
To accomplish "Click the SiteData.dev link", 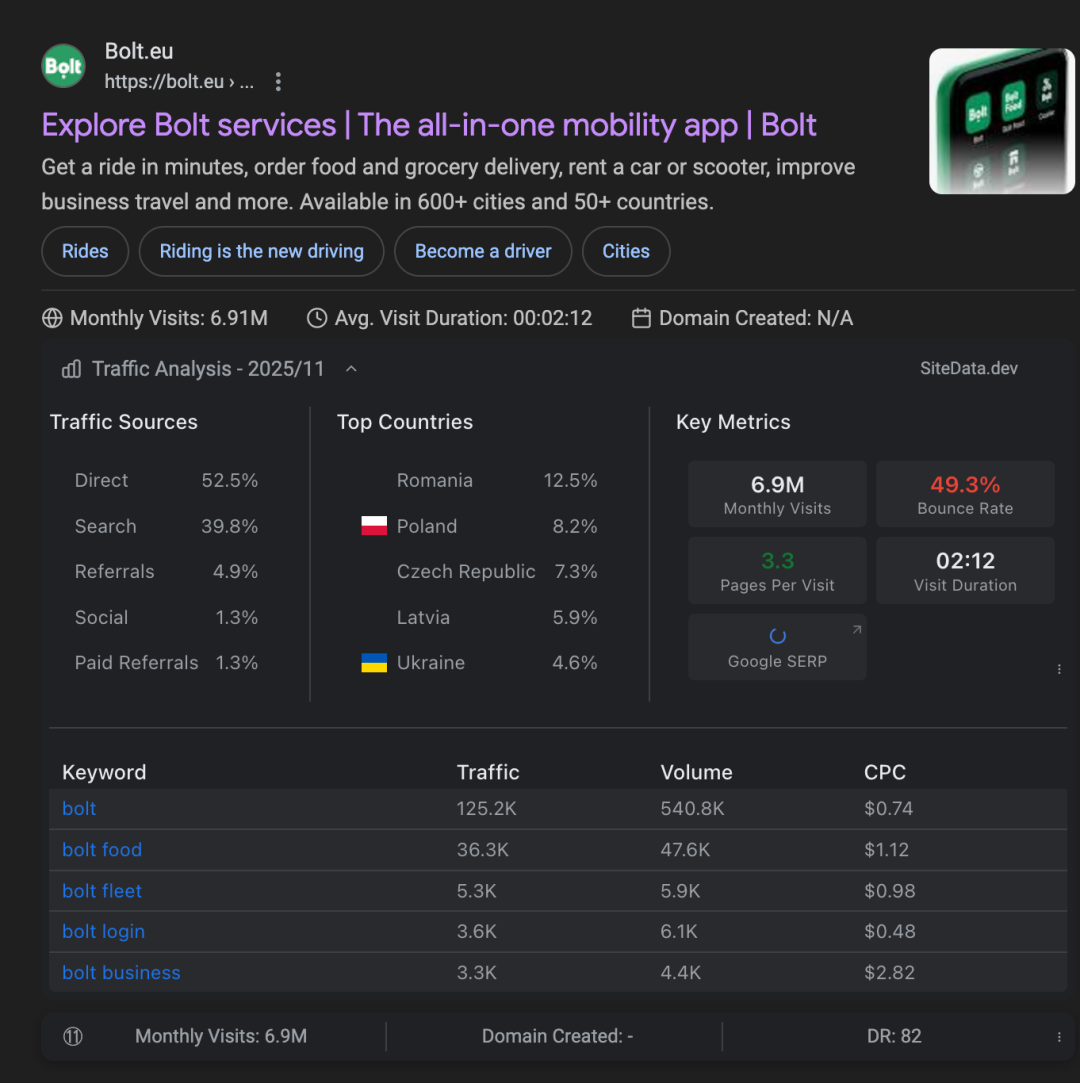I will [x=969, y=368].
